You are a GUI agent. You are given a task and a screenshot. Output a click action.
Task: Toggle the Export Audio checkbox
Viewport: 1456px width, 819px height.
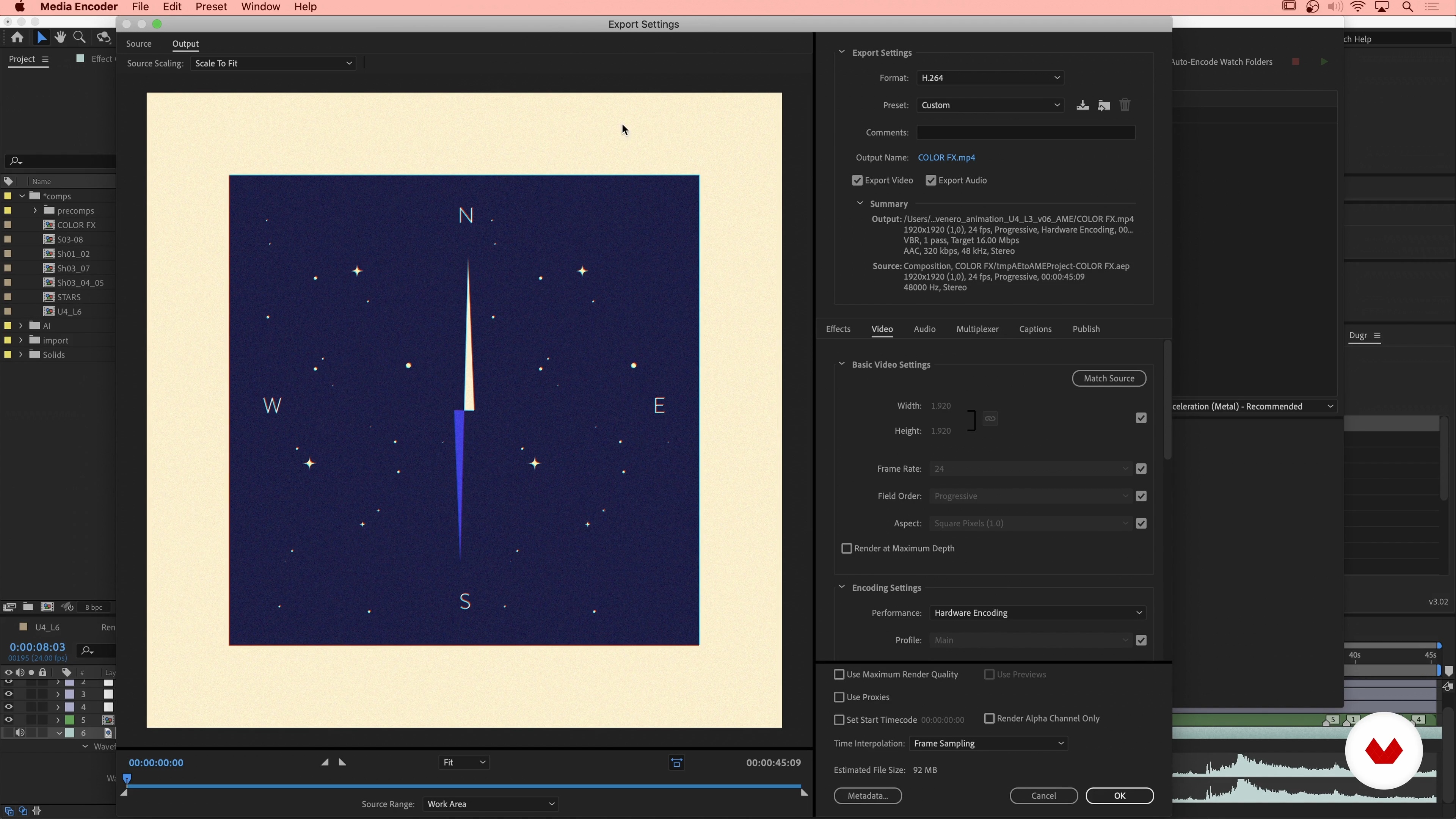[x=931, y=181]
